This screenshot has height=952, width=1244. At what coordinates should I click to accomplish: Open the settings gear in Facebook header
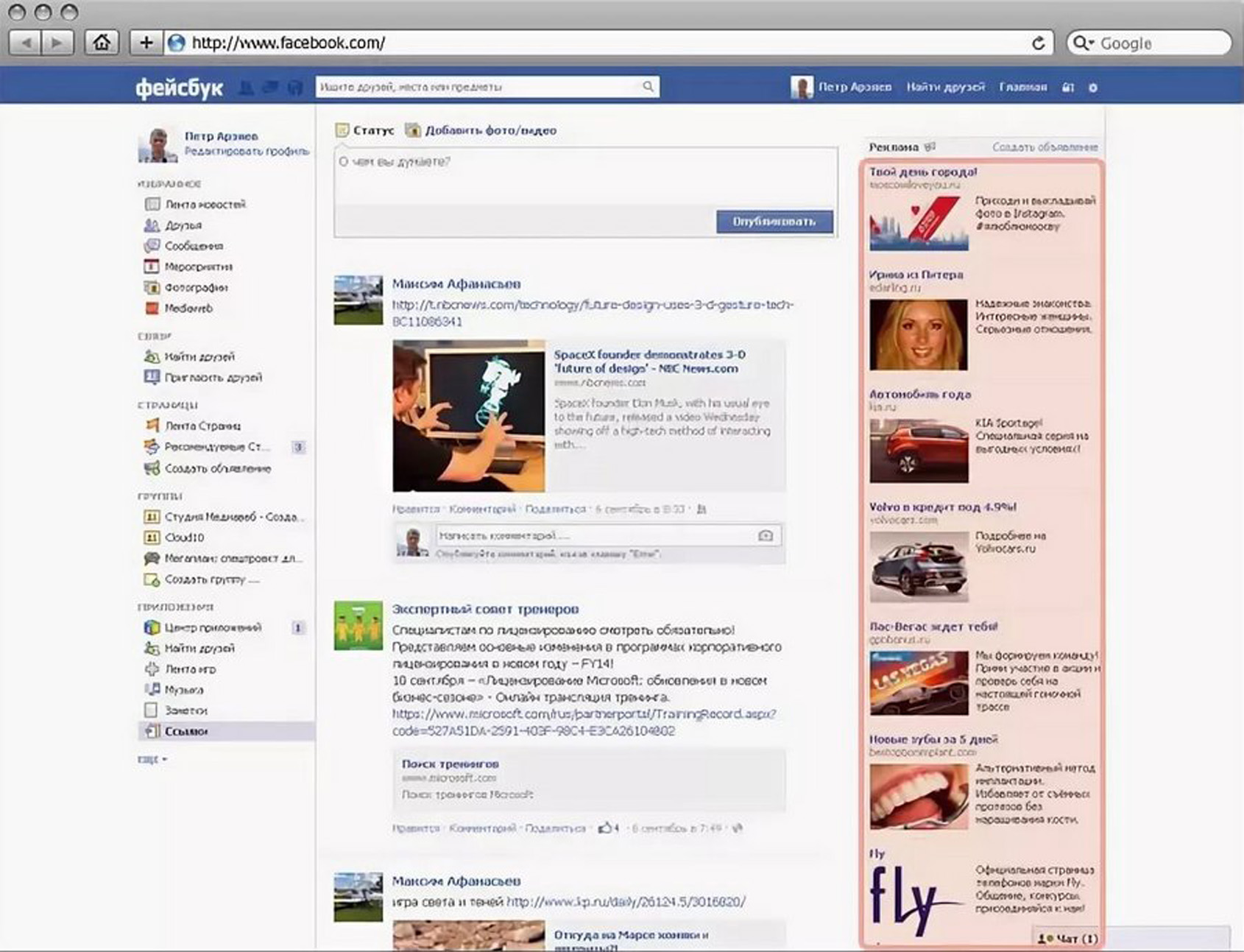pyautogui.click(x=1093, y=88)
